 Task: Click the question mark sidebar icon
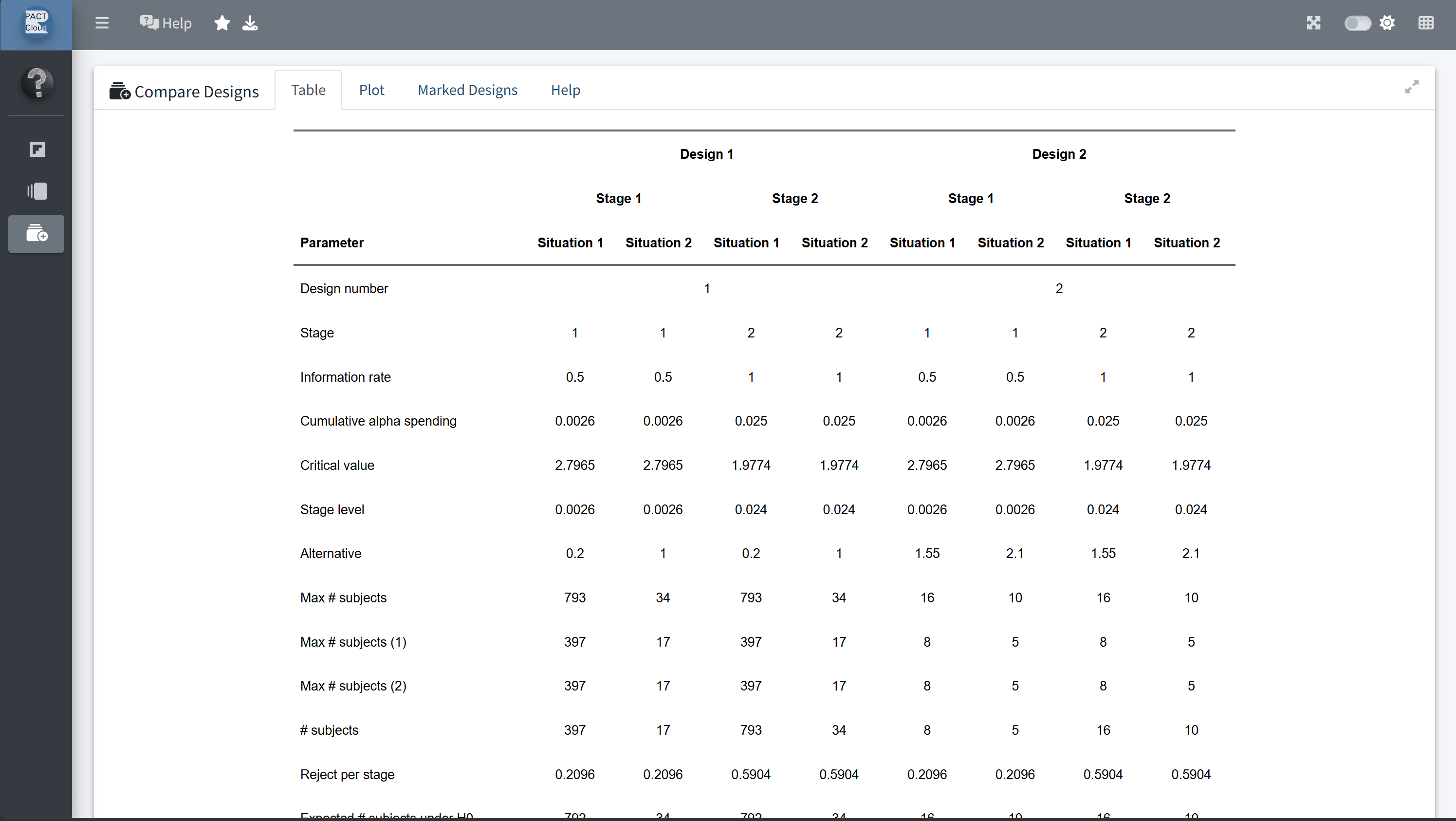pos(37,83)
